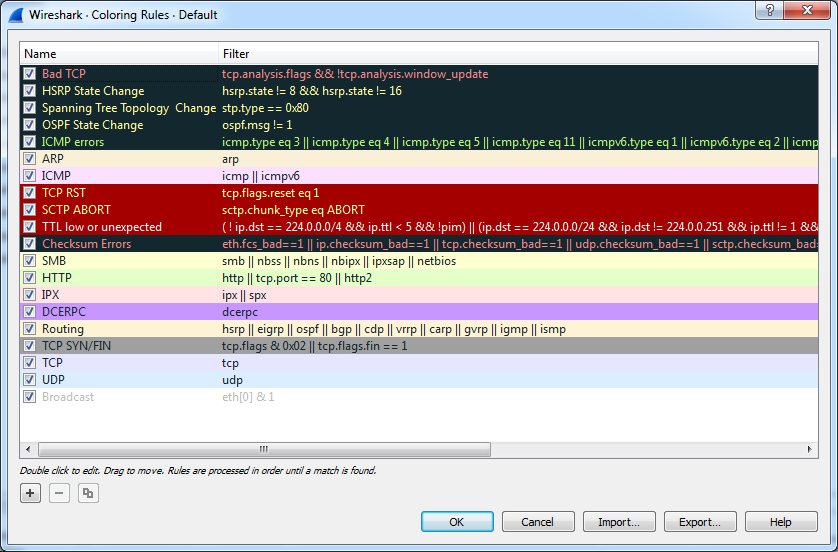Toggle the SCTP ABORT checkbox
Image resolution: width=838 pixels, height=552 pixels.
tap(30, 210)
